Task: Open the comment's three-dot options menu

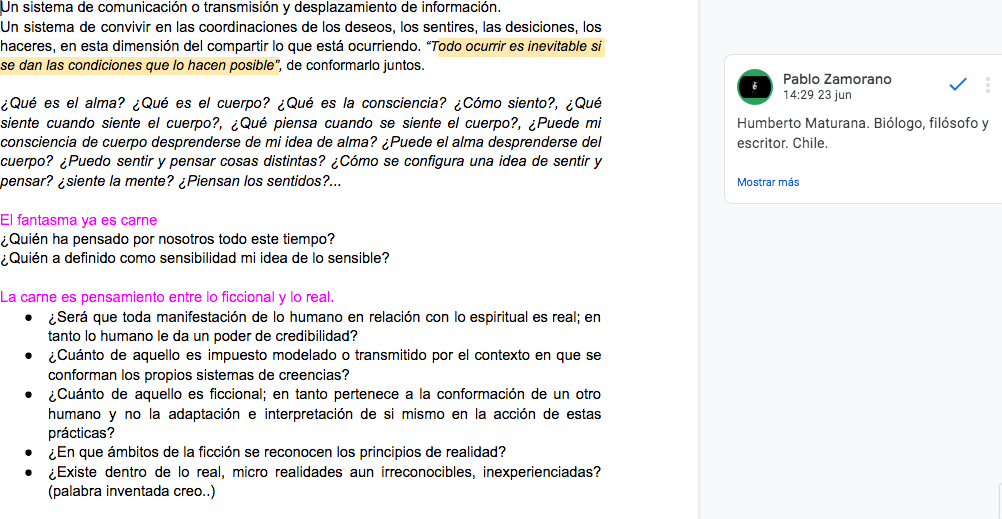Action: tap(988, 86)
